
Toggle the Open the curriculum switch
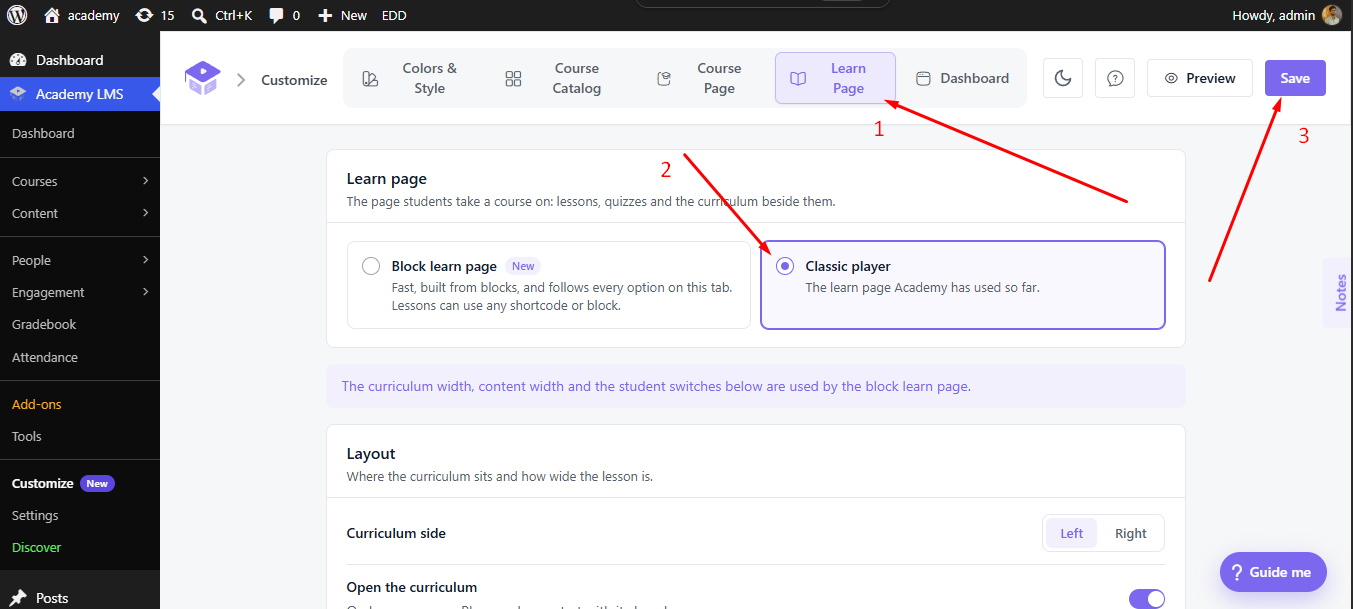1147,598
